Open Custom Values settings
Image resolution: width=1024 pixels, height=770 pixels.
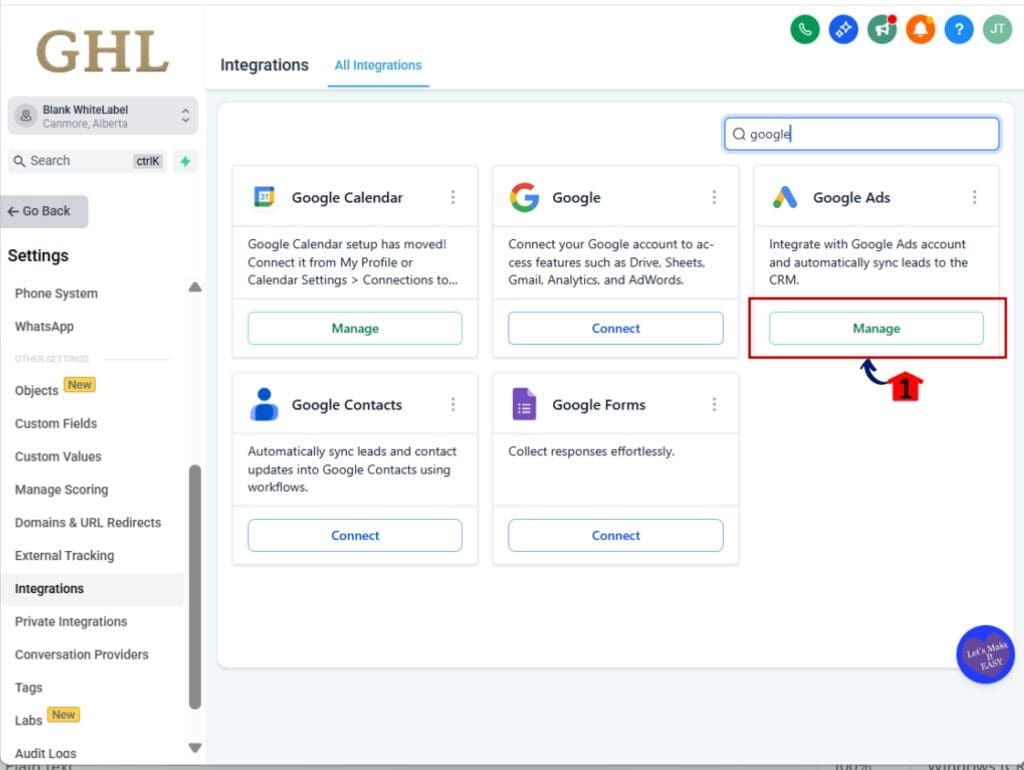[x=58, y=456]
